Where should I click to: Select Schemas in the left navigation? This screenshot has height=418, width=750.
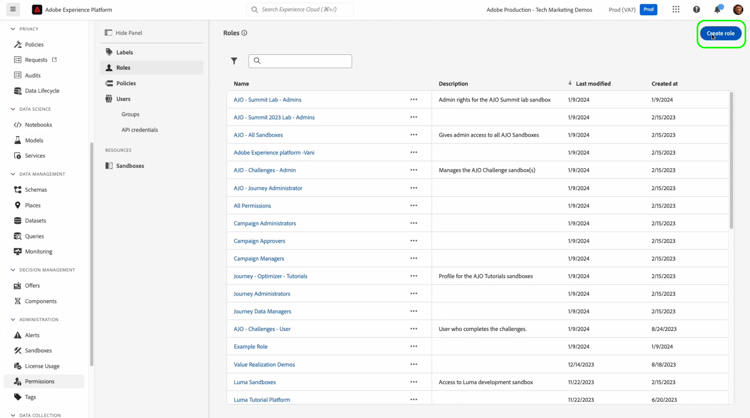click(x=35, y=190)
